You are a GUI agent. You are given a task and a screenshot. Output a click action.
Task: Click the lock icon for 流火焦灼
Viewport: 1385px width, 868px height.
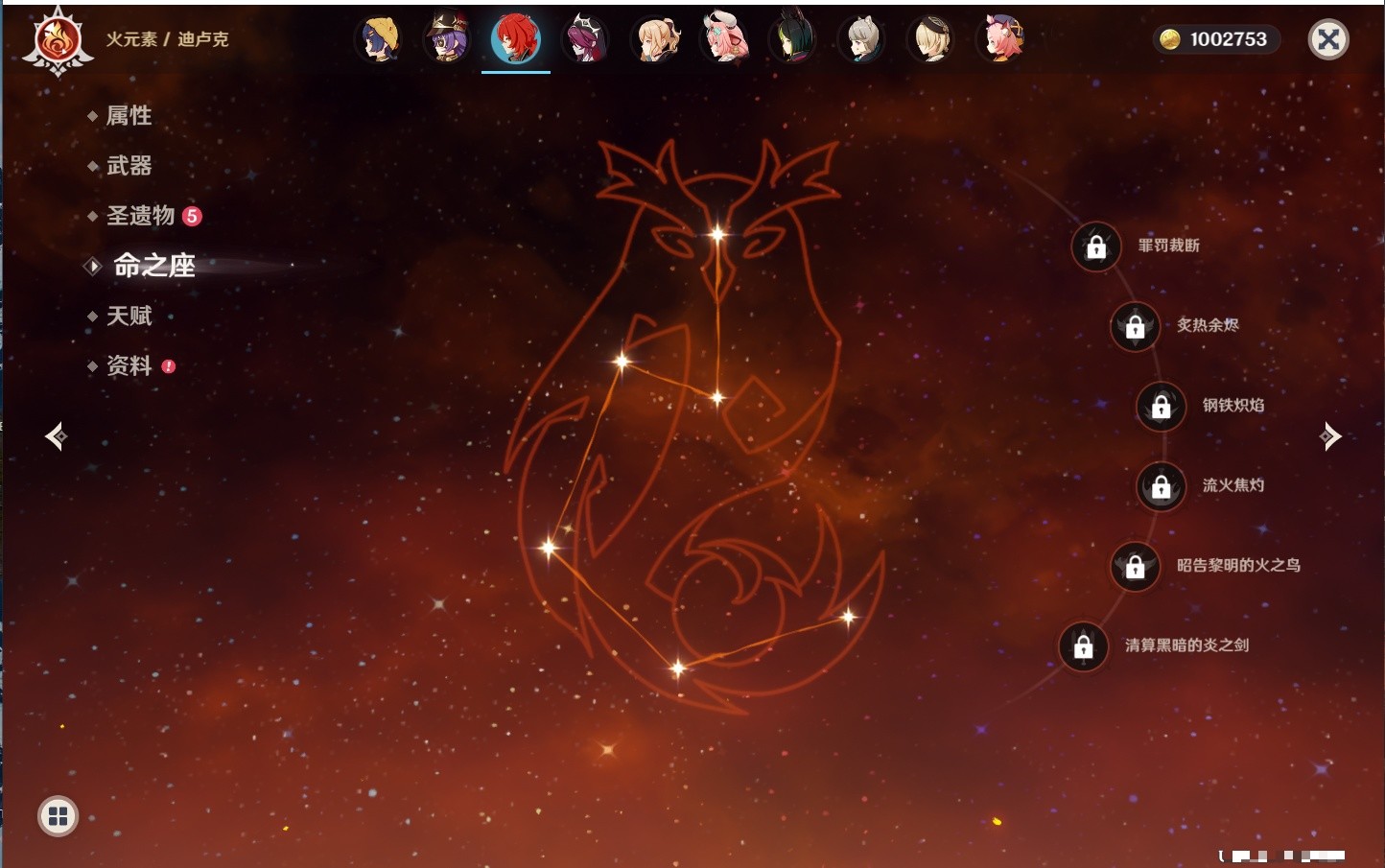1162,486
